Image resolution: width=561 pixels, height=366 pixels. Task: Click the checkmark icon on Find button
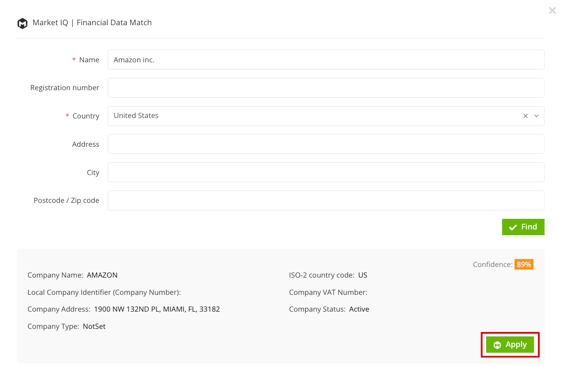(x=513, y=227)
